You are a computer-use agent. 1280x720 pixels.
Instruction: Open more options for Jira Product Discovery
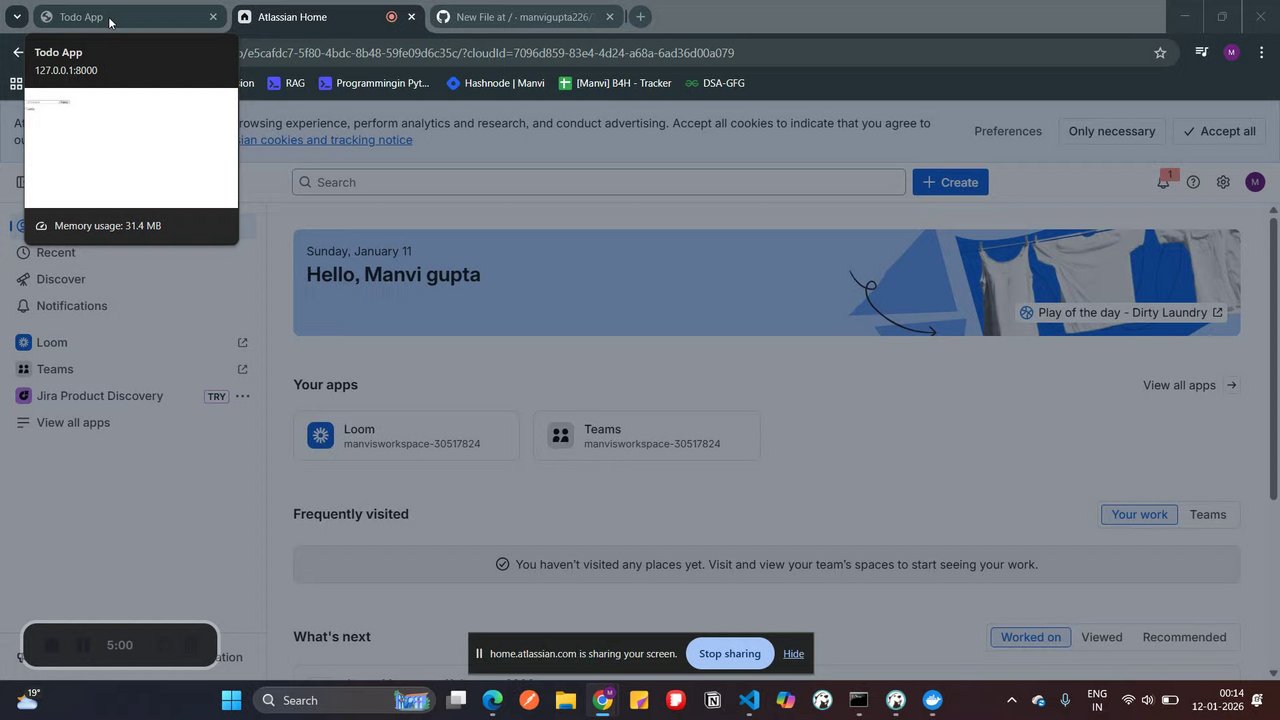point(242,396)
